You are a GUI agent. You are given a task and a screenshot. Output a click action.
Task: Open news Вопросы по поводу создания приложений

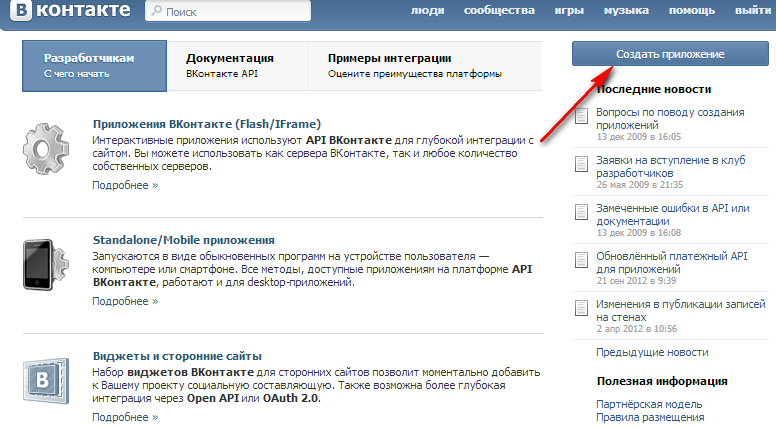670,119
